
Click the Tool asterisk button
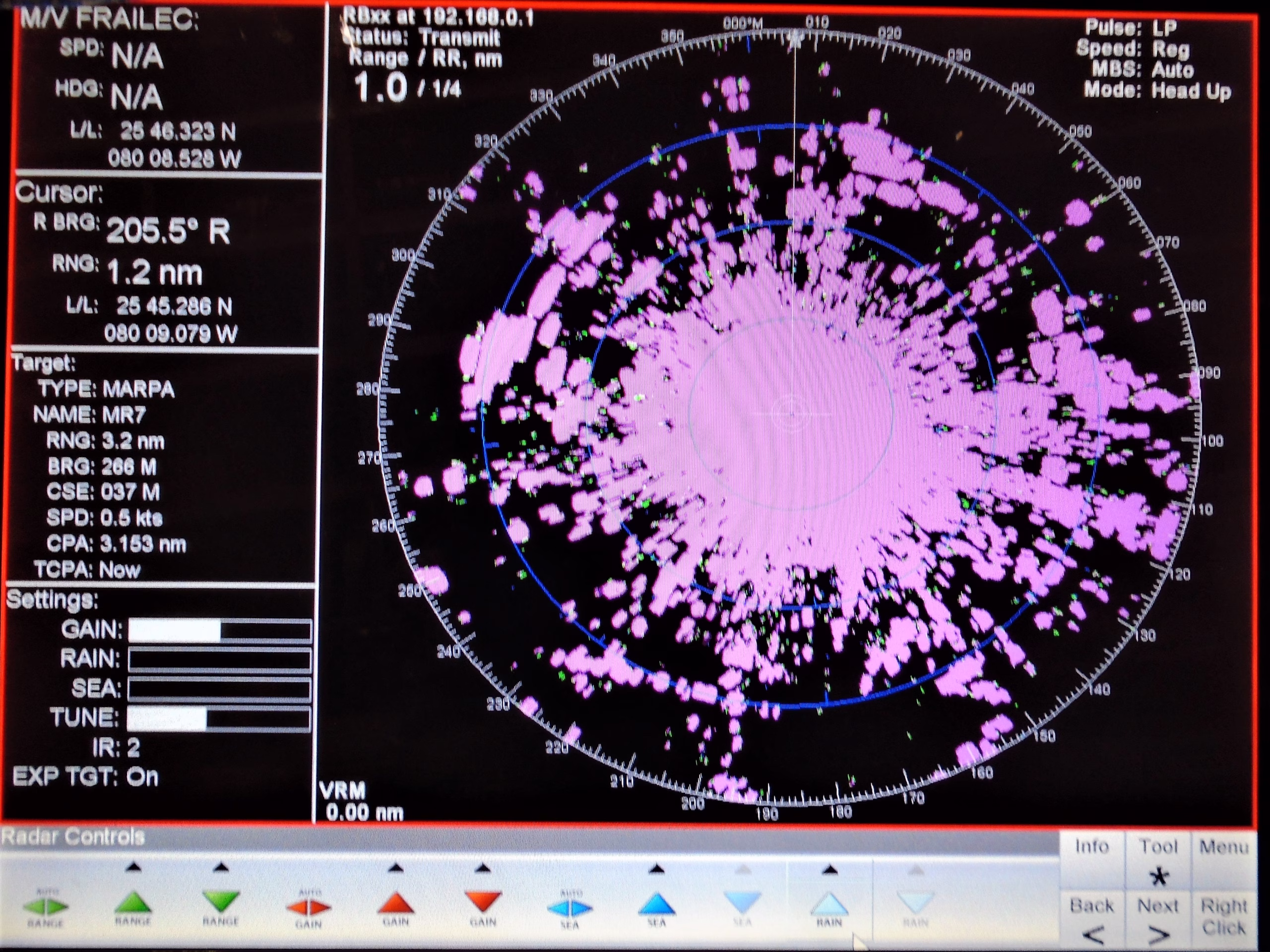coord(1158,860)
